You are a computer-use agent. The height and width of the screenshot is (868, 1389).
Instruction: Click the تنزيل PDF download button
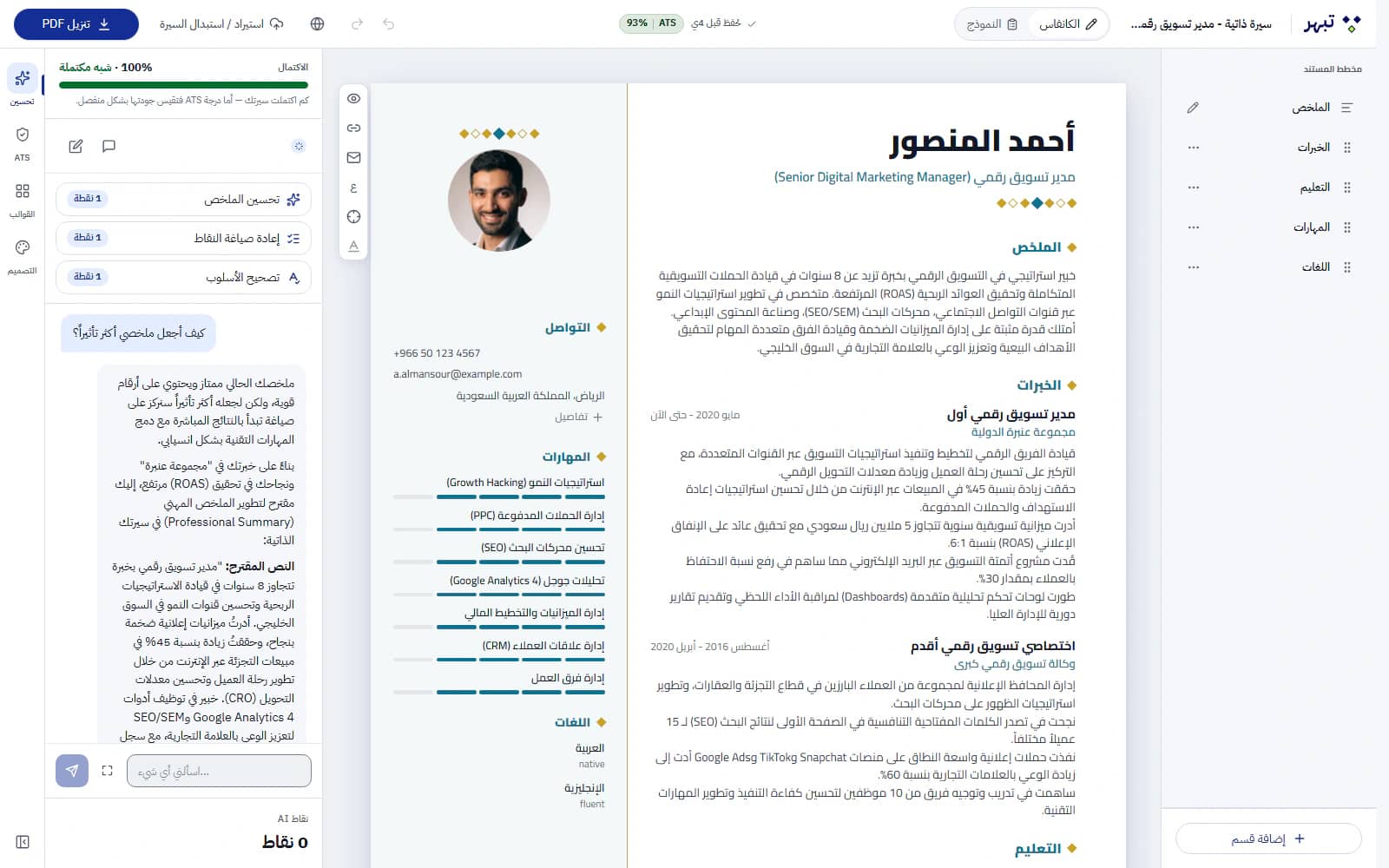[x=76, y=24]
